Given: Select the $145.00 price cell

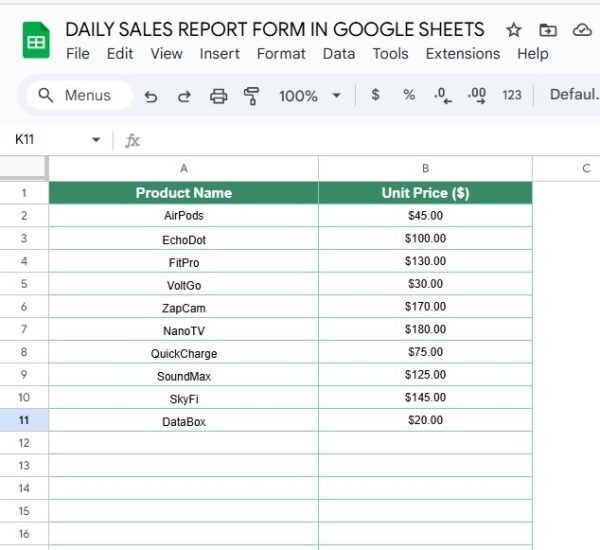Looking at the screenshot, I should point(425,397).
